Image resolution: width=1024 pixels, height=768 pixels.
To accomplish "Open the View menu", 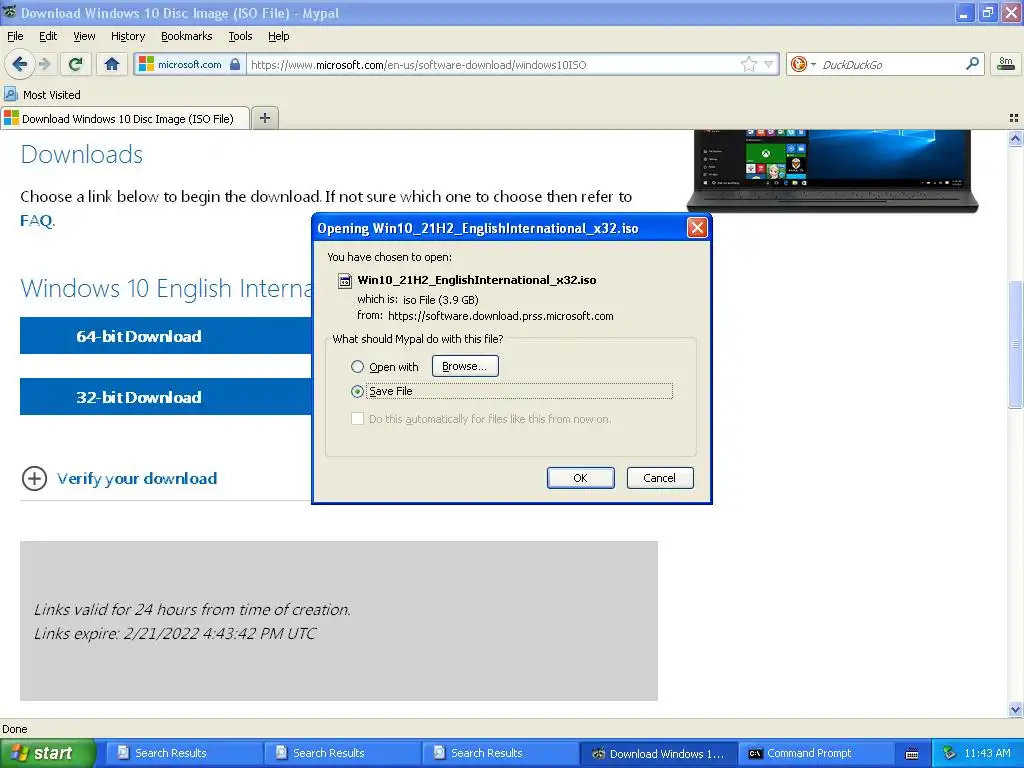I will click(84, 36).
